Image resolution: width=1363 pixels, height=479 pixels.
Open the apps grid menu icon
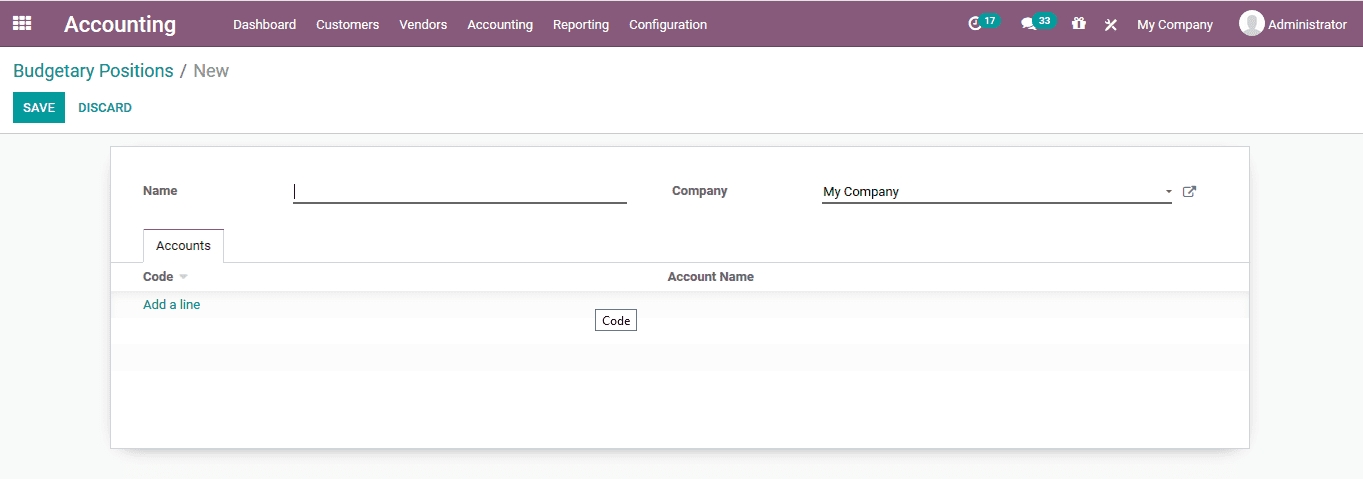click(x=22, y=24)
